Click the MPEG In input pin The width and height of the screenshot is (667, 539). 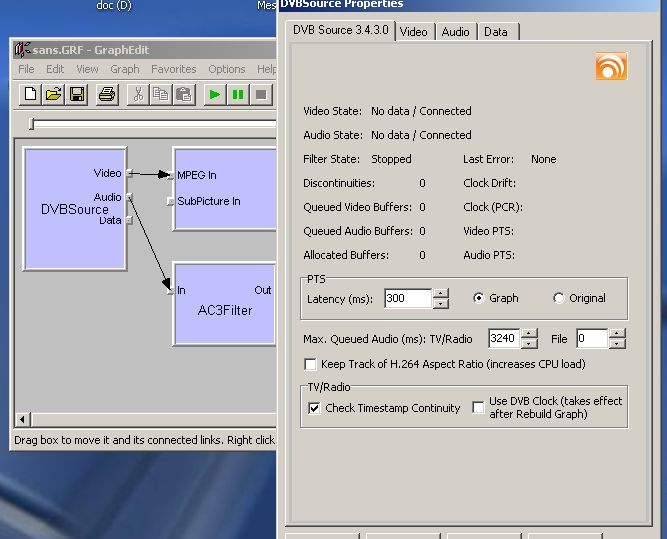click(170, 175)
